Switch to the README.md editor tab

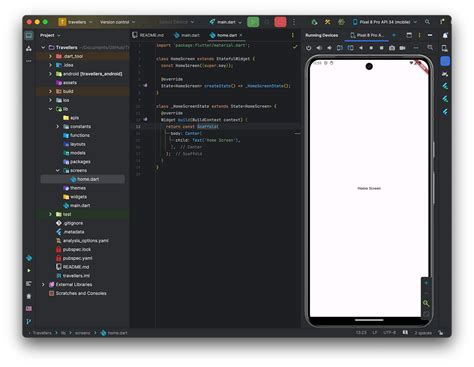click(x=148, y=35)
